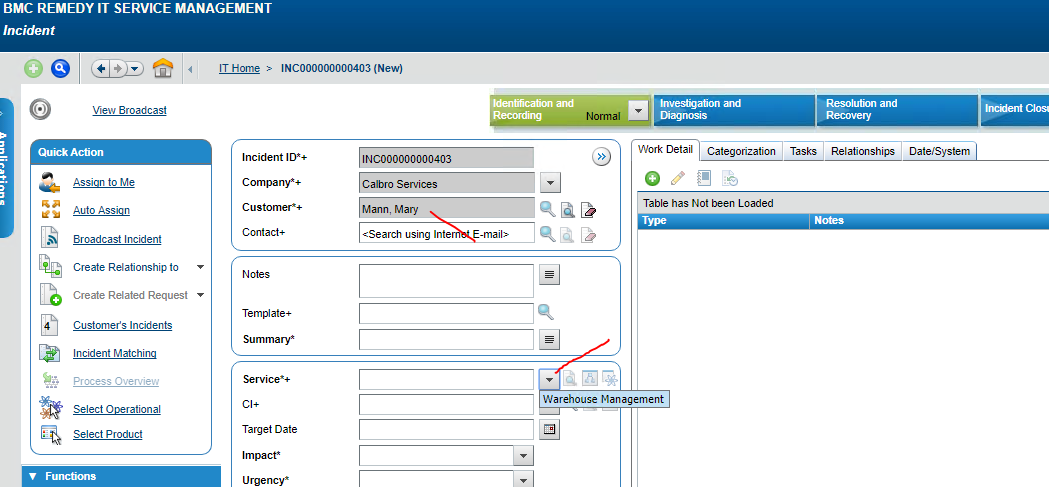Image resolution: width=1049 pixels, height=487 pixels.
Task: Click into the Contact search input field
Action: pos(447,233)
